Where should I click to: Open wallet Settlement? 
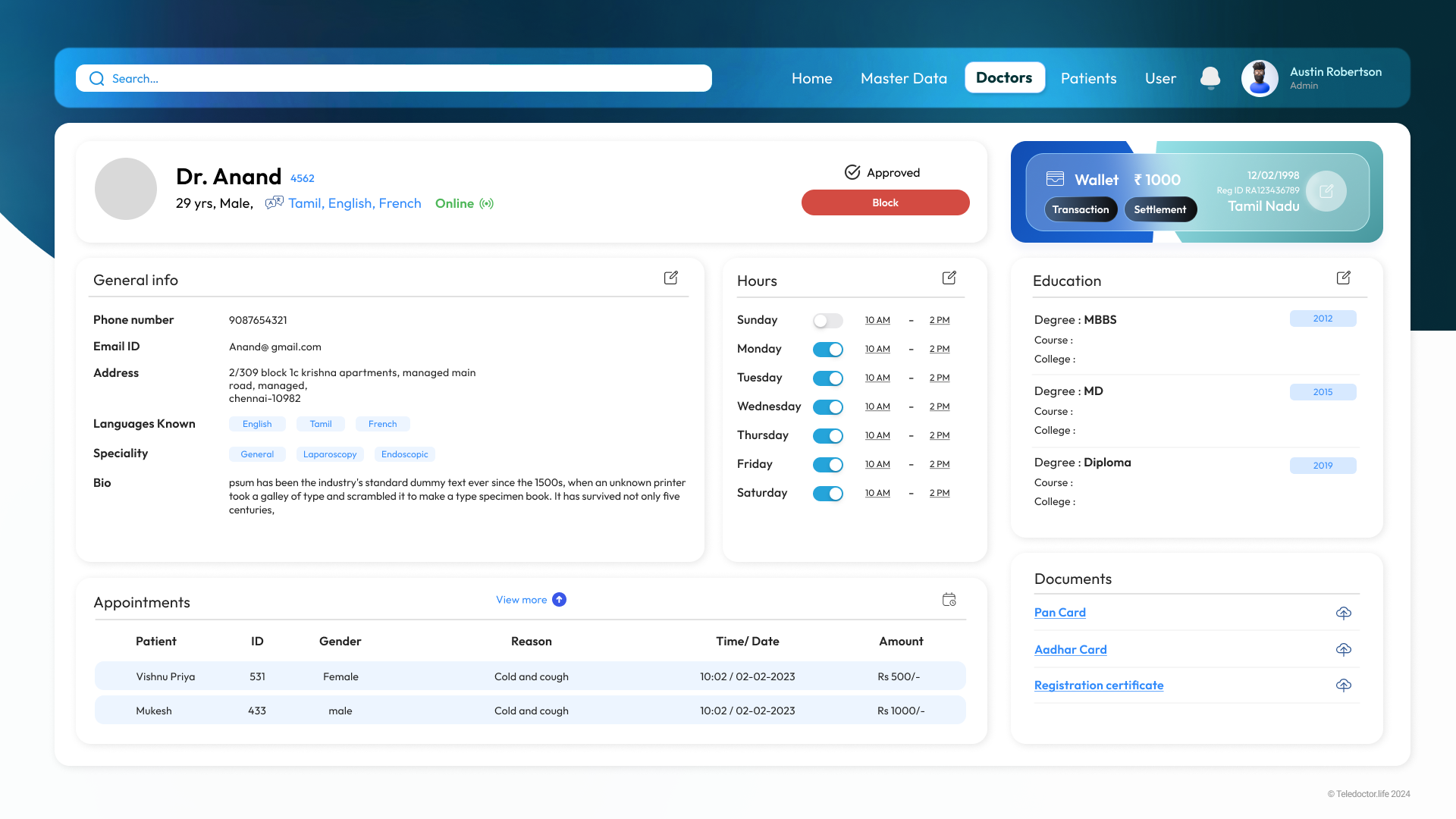click(1160, 209)
